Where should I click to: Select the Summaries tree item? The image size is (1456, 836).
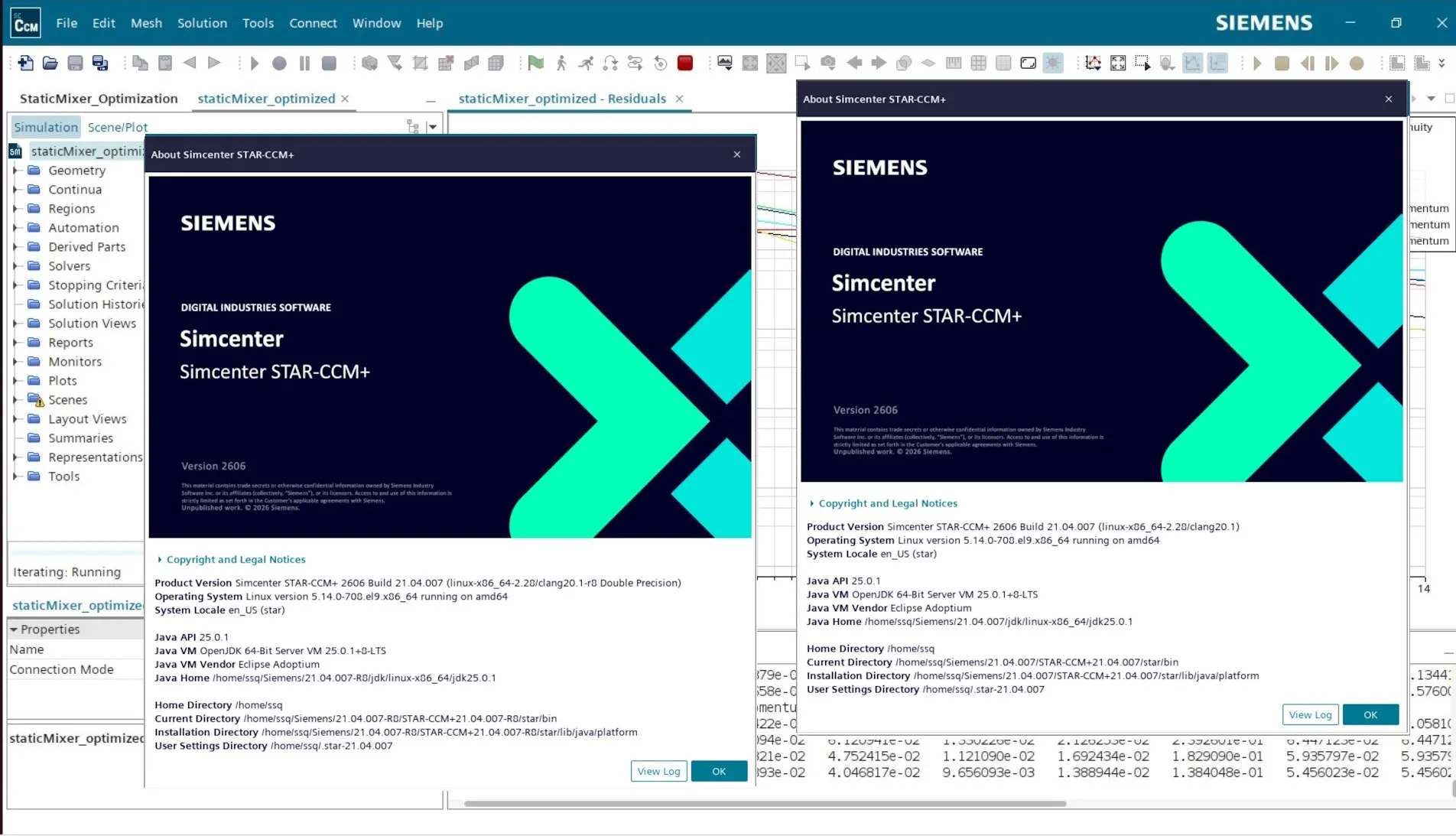(x=80, y=438)
